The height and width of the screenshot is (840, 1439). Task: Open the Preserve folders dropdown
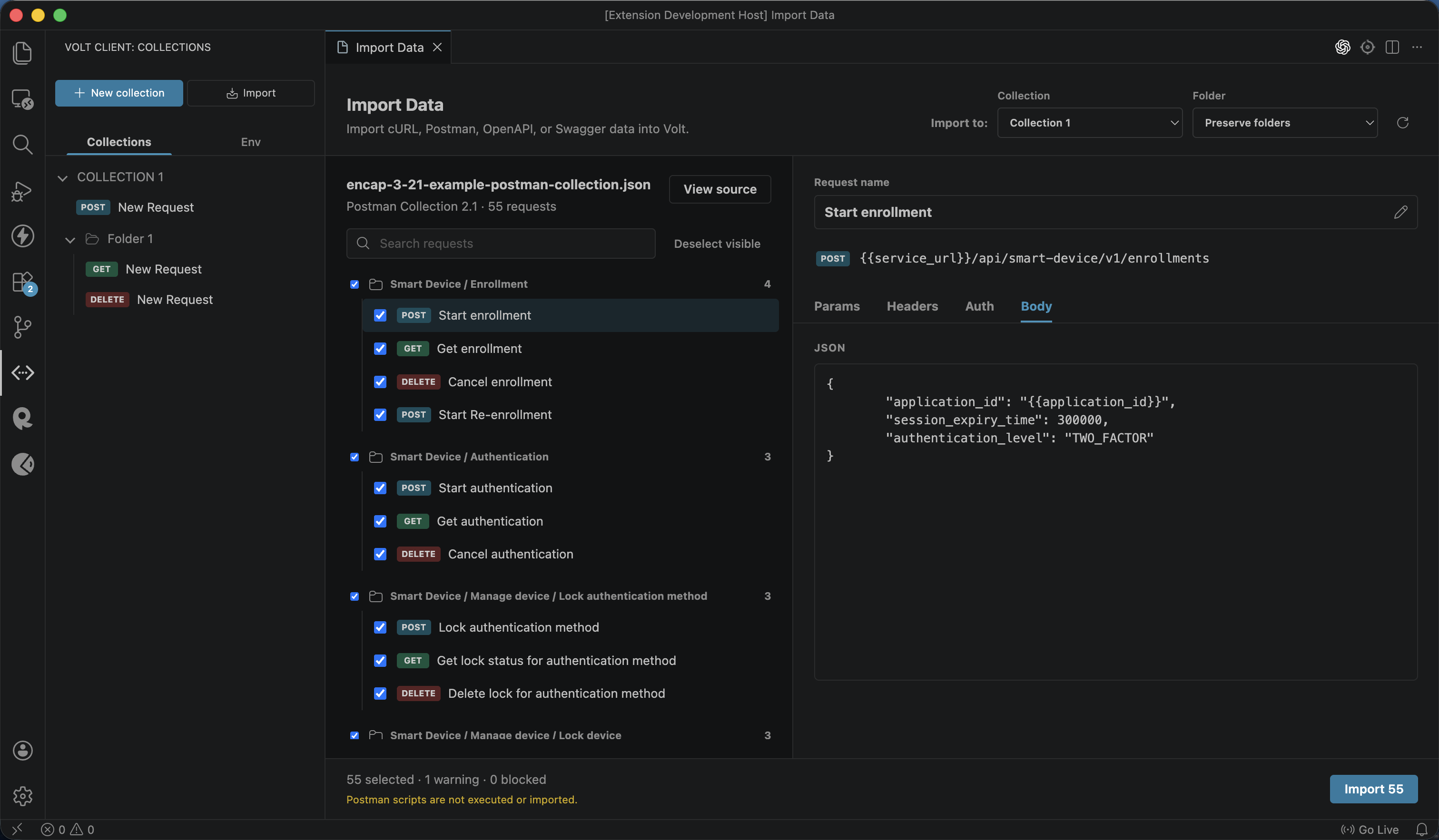pyautogui.click(x=1285, y=123)
